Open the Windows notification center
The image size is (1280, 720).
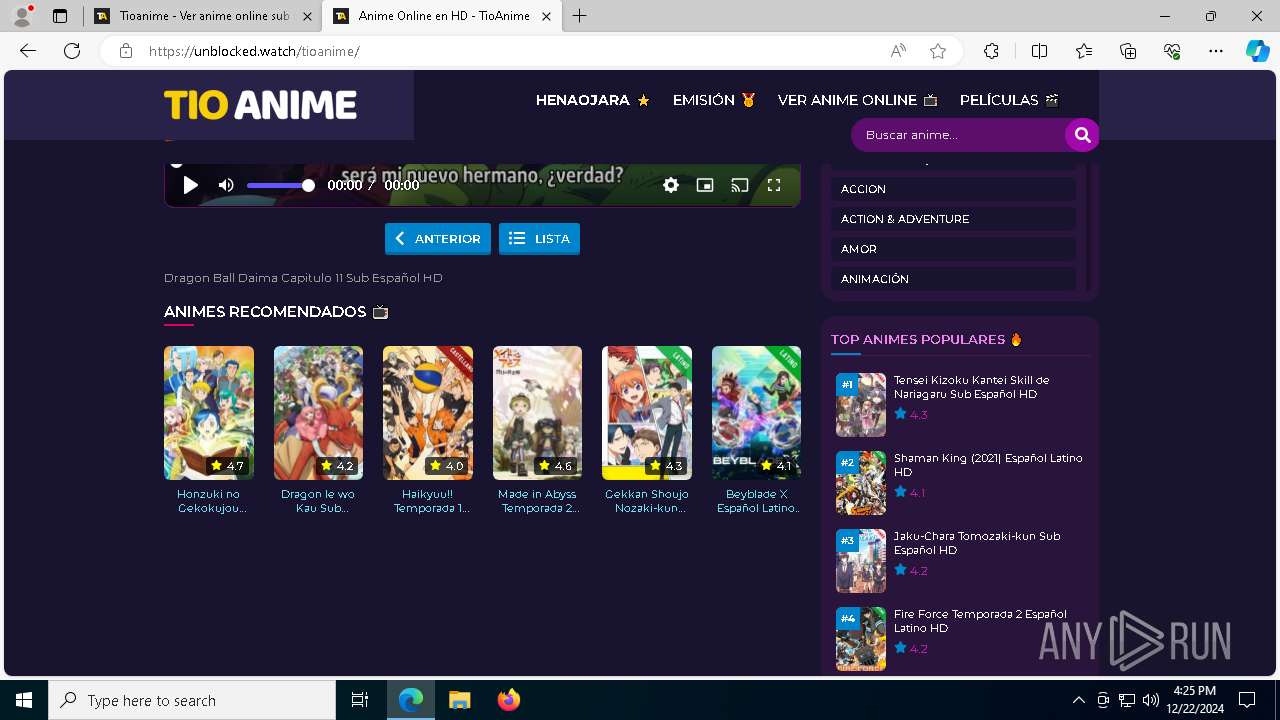1247,700
